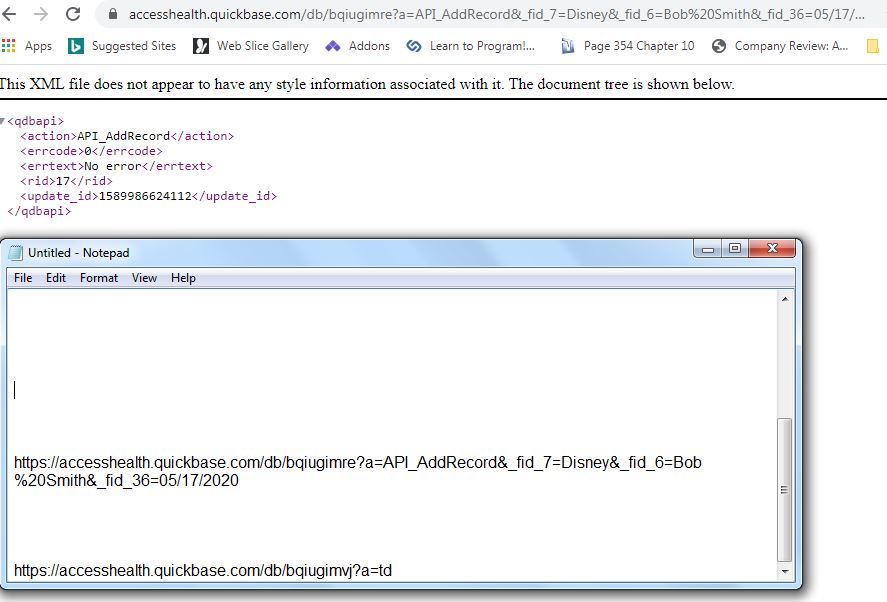The height and width of the screenshot is (602, 887).
Task: Open the Company Review bookmark globe icon
Action: 718,46
